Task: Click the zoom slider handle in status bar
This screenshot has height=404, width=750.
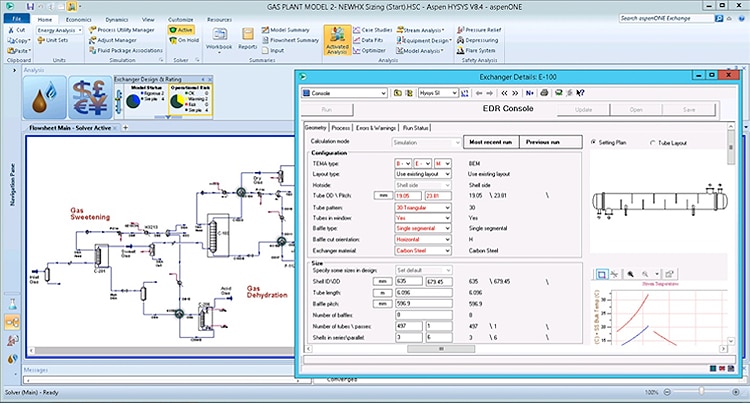Action: coord(701,392)
